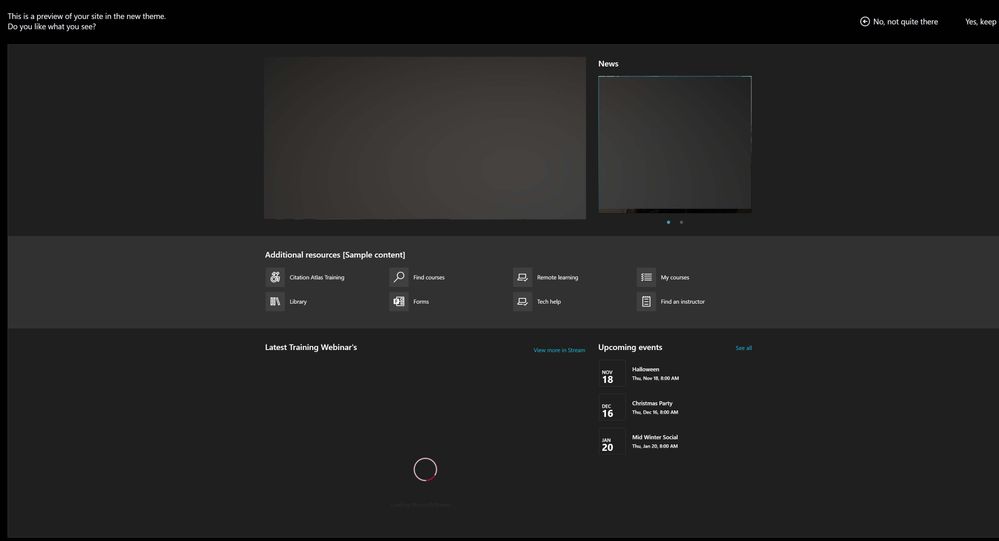Click the Citation Atlas Training icon
The image size is (999, 541).
tap(275, 277)
